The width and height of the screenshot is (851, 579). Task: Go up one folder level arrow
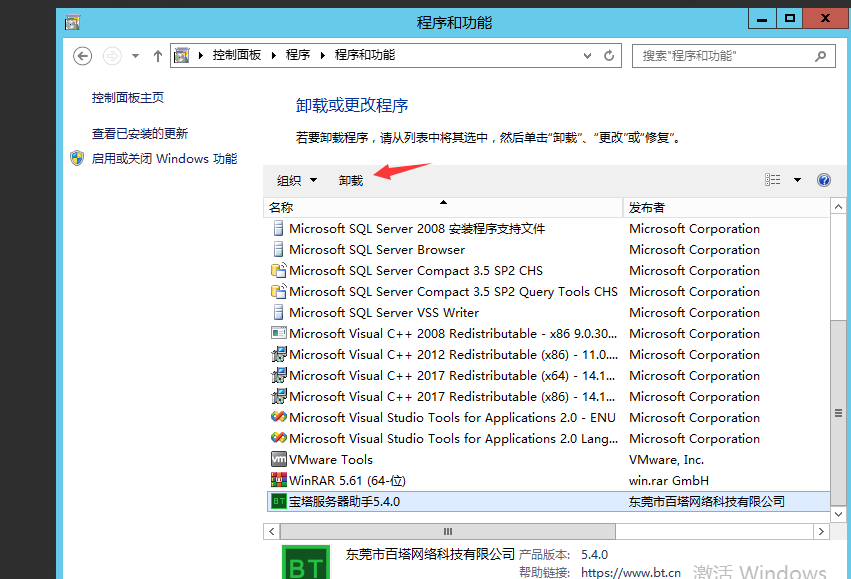click(157, 56)
